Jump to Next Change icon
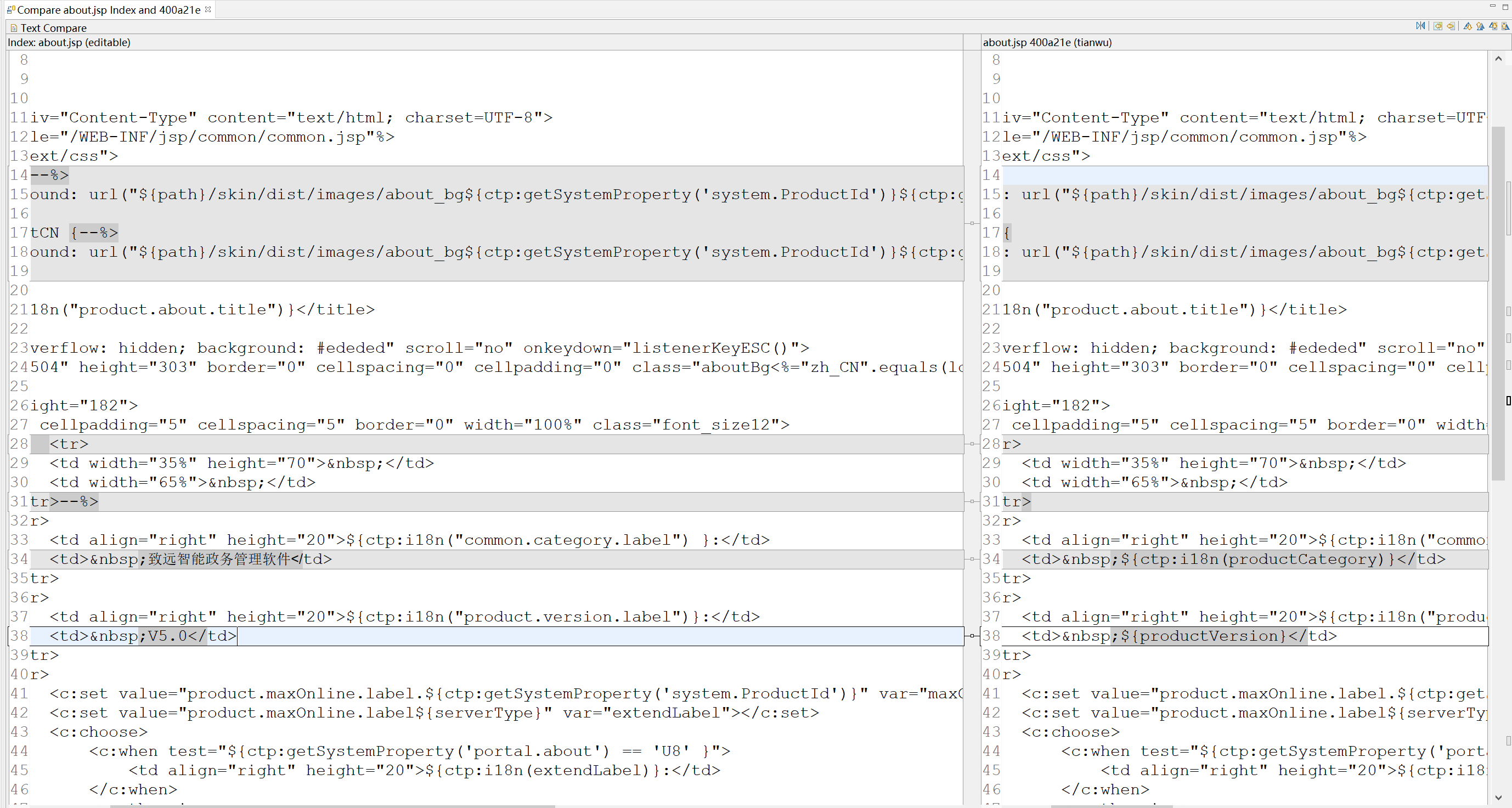1512x808 pixels. pos(1493,26)
